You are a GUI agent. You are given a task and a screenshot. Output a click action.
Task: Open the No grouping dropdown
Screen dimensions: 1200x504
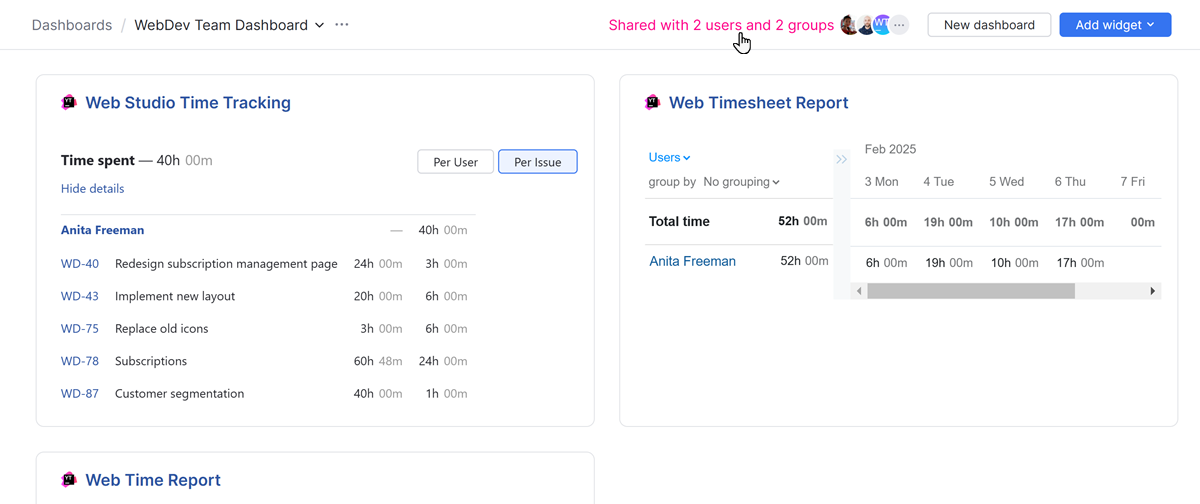(x=741, y=182)
